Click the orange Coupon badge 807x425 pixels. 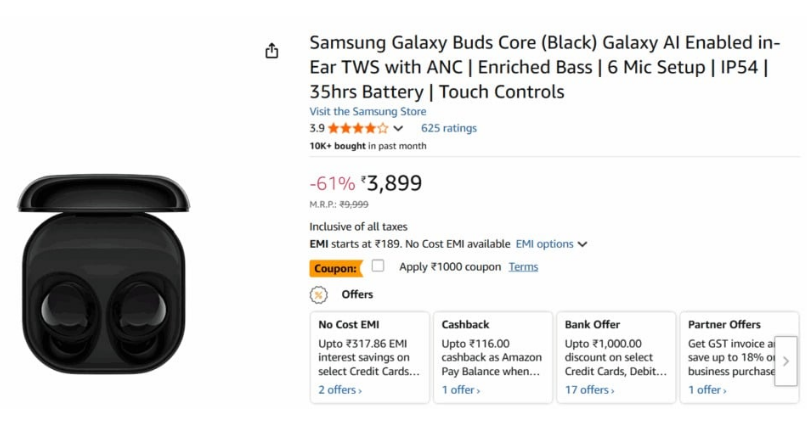click(335, 268)
